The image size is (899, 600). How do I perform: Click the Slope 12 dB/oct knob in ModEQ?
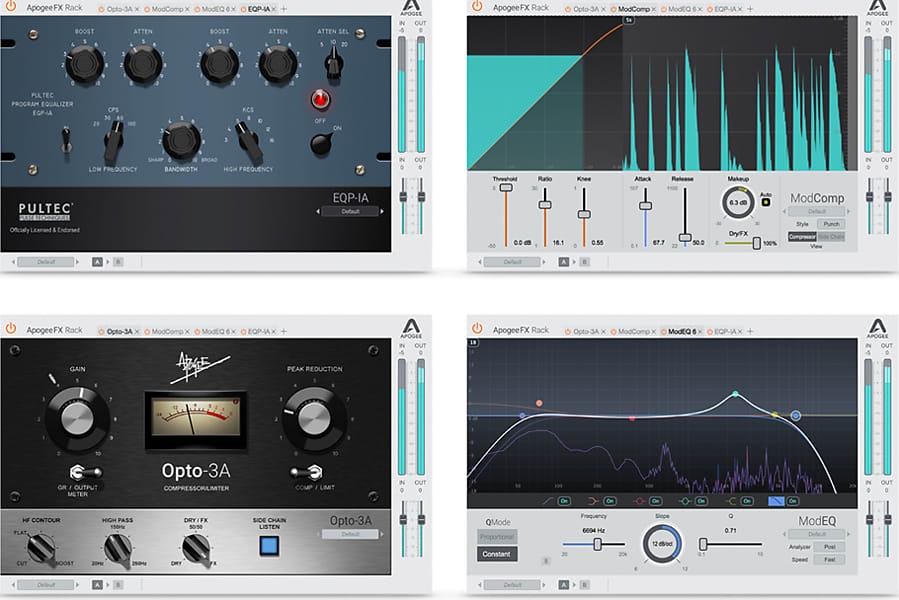point(662,543)
